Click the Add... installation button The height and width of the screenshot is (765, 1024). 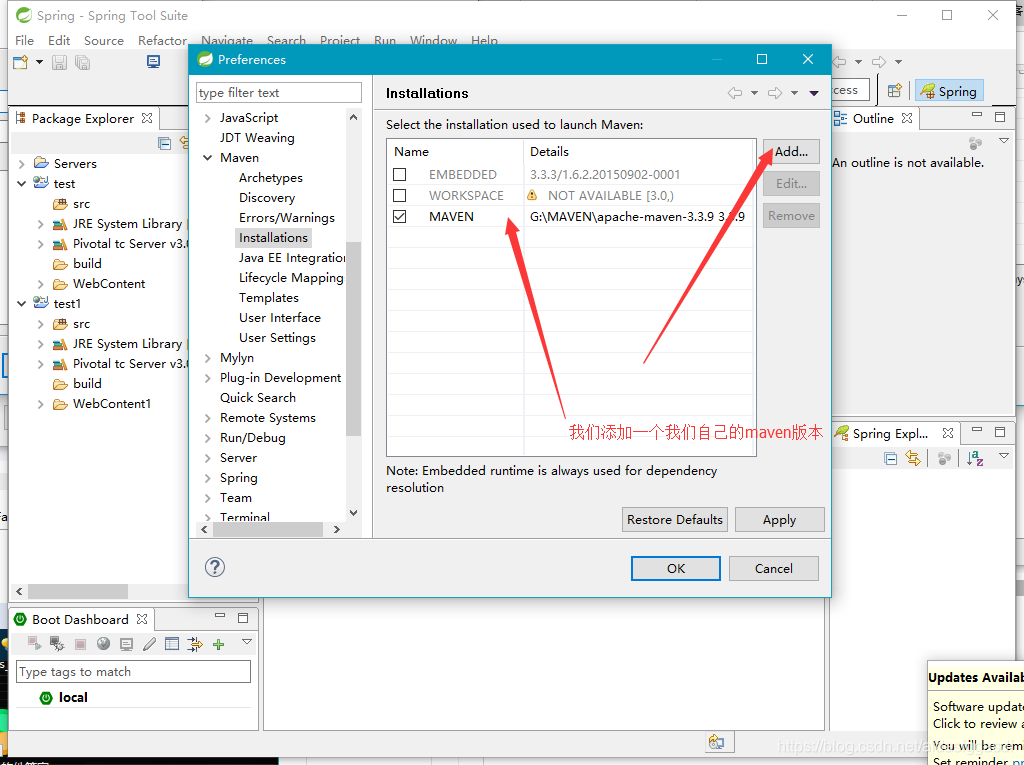coord(791,152)
